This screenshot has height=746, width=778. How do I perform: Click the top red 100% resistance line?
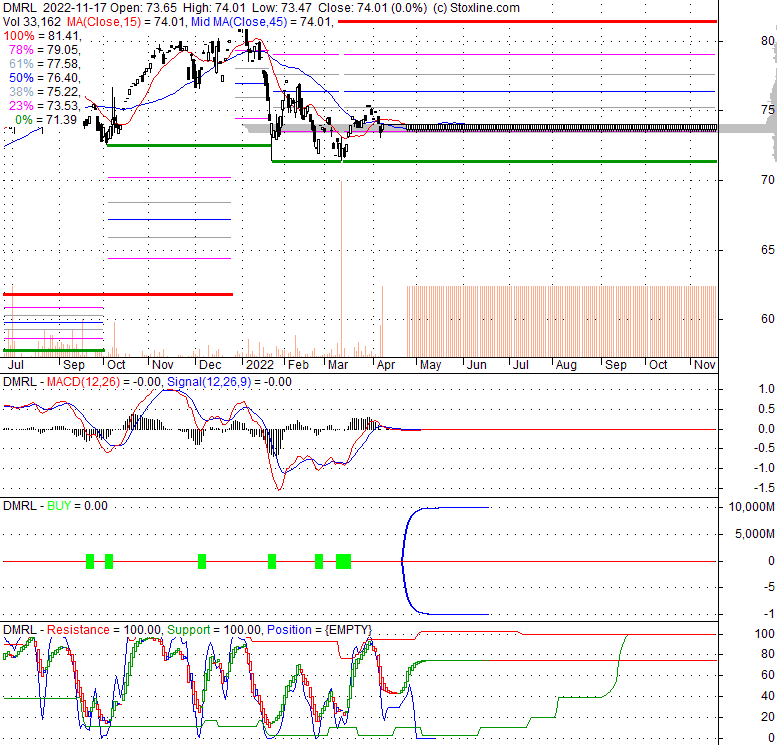pyautogui.click(x=527, y=21)
